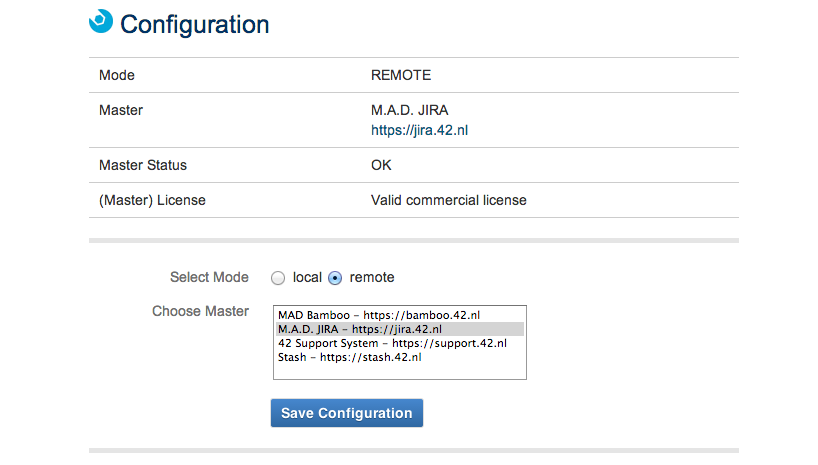818x465 pixels.
Task: Open the https://jira.42.nl master link
Action: pos(419,130)
